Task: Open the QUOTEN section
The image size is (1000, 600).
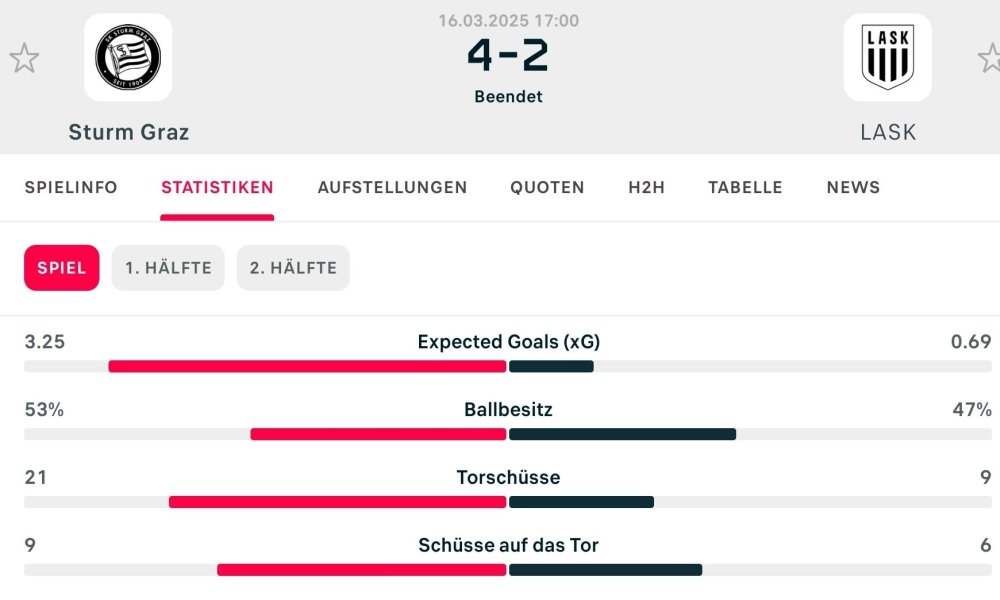Action: tap(547, 187)
